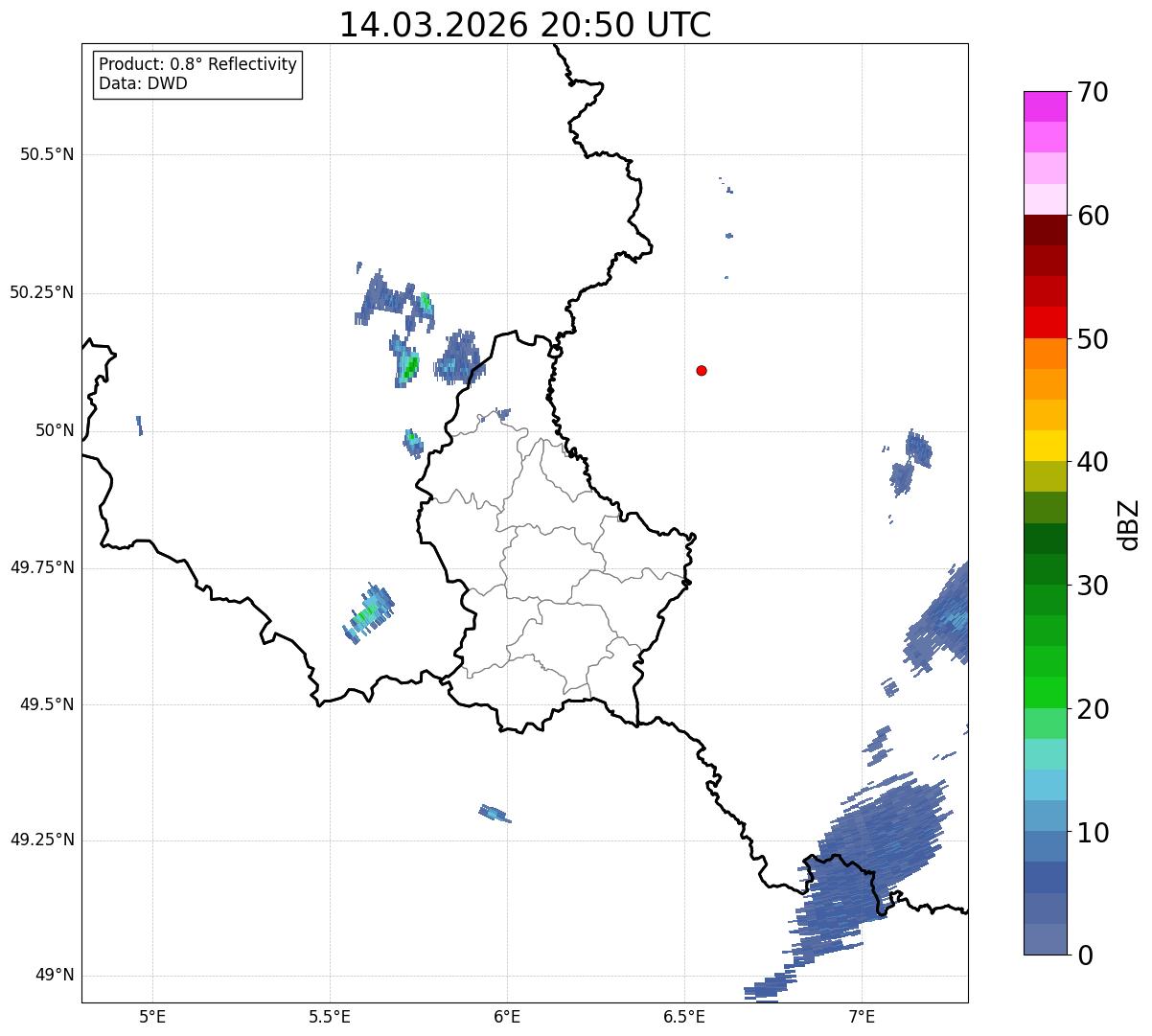The width and height of the screenshot is (1152, 1036).
Task: Click the 49.25°N latitude label
Action: [42, 840]
